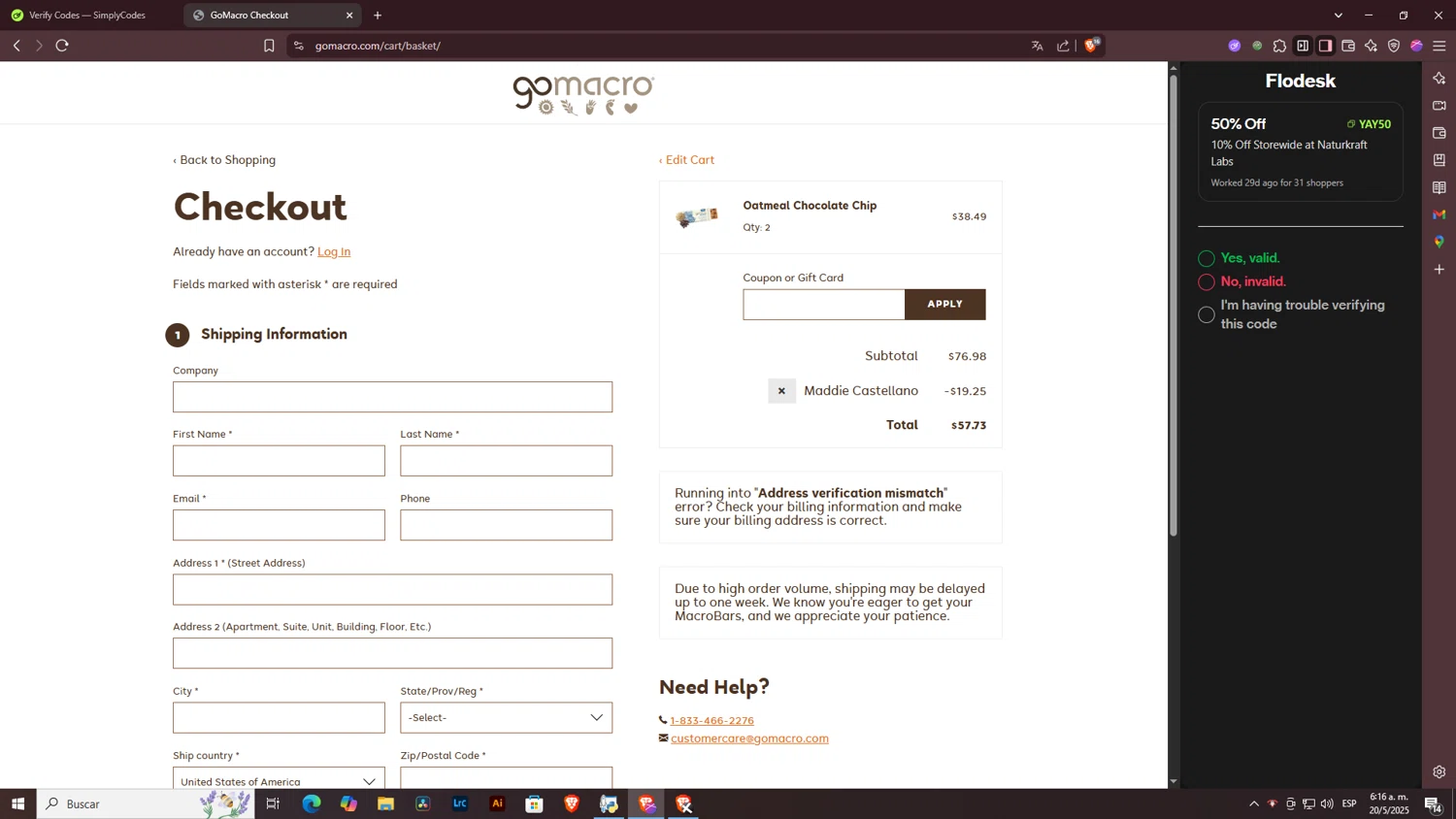Select the 'No, invalid.' option
This screenshot has height=819, width=1456.
pos(1207,282)
